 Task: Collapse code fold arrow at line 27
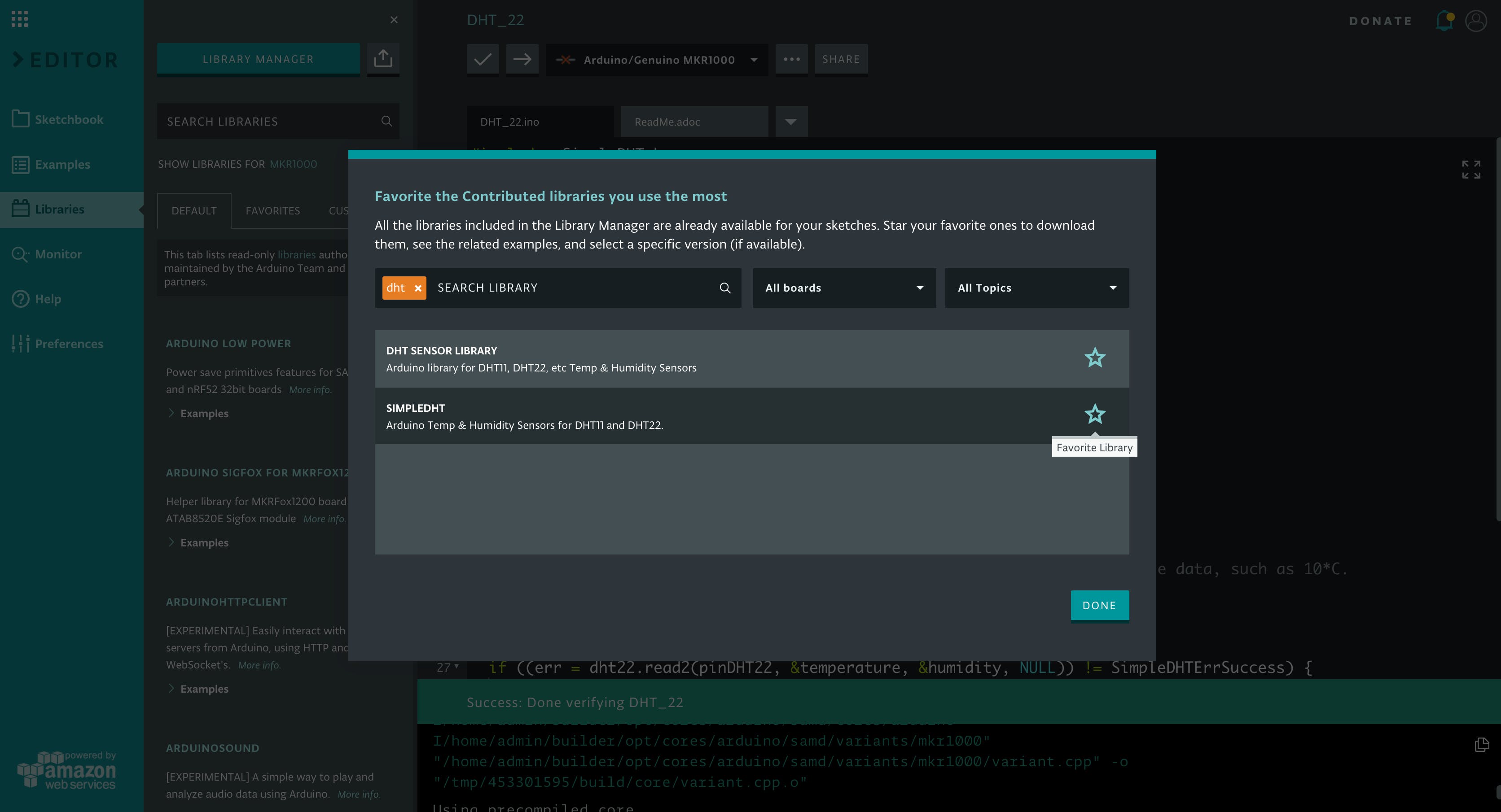pyautogui.click(x=456, y=666)
